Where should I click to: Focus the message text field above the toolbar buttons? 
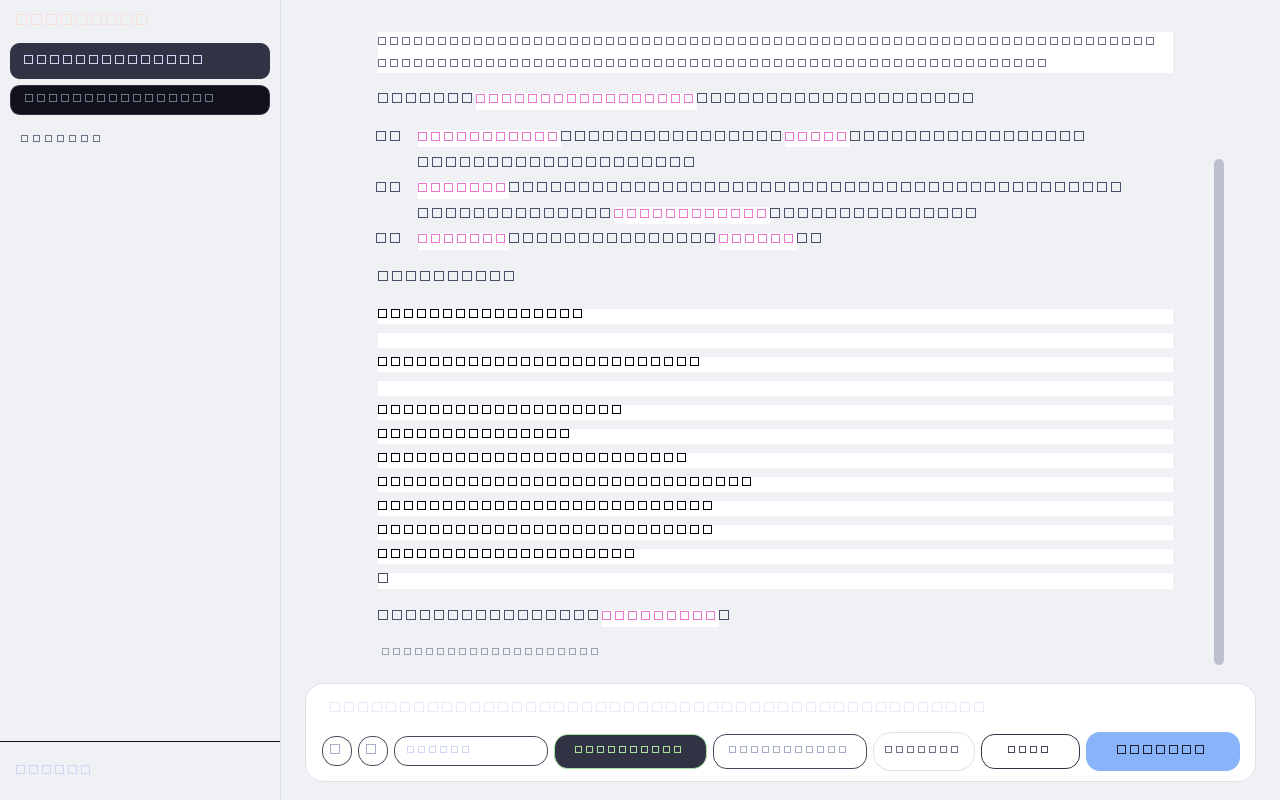(780, 707)
